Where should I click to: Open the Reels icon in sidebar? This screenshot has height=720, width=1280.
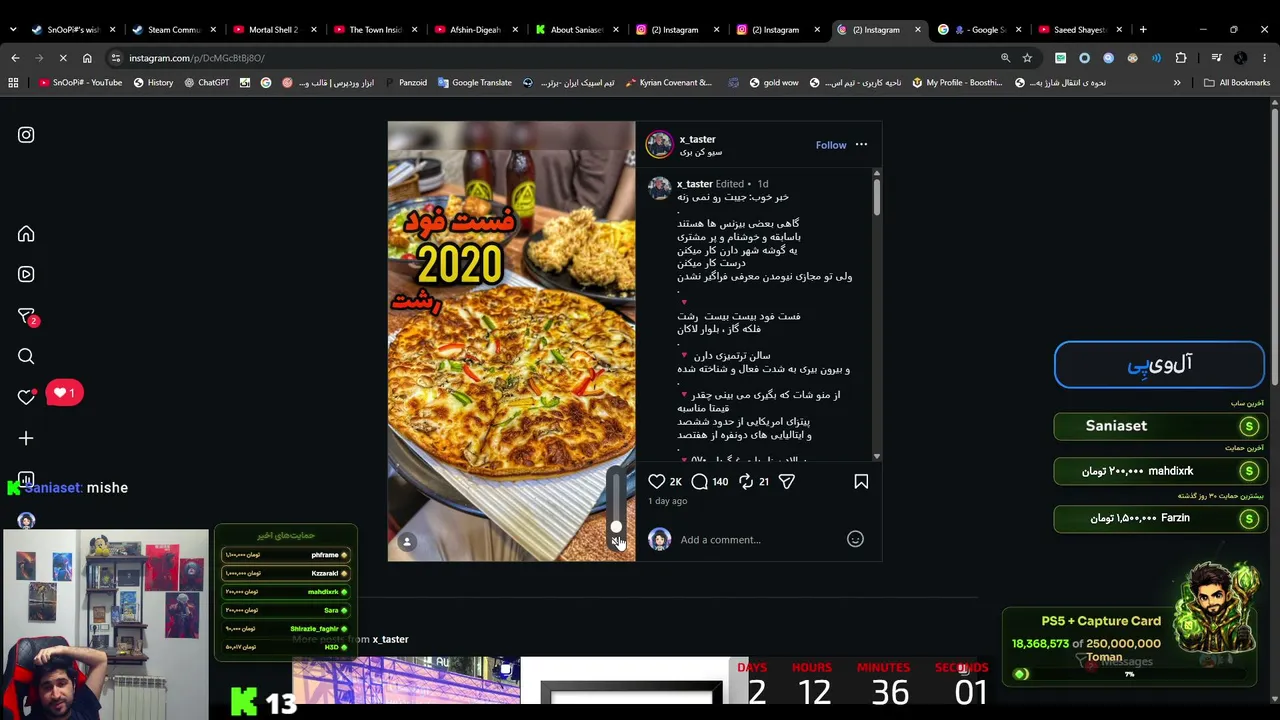click(x=26, y=274)
